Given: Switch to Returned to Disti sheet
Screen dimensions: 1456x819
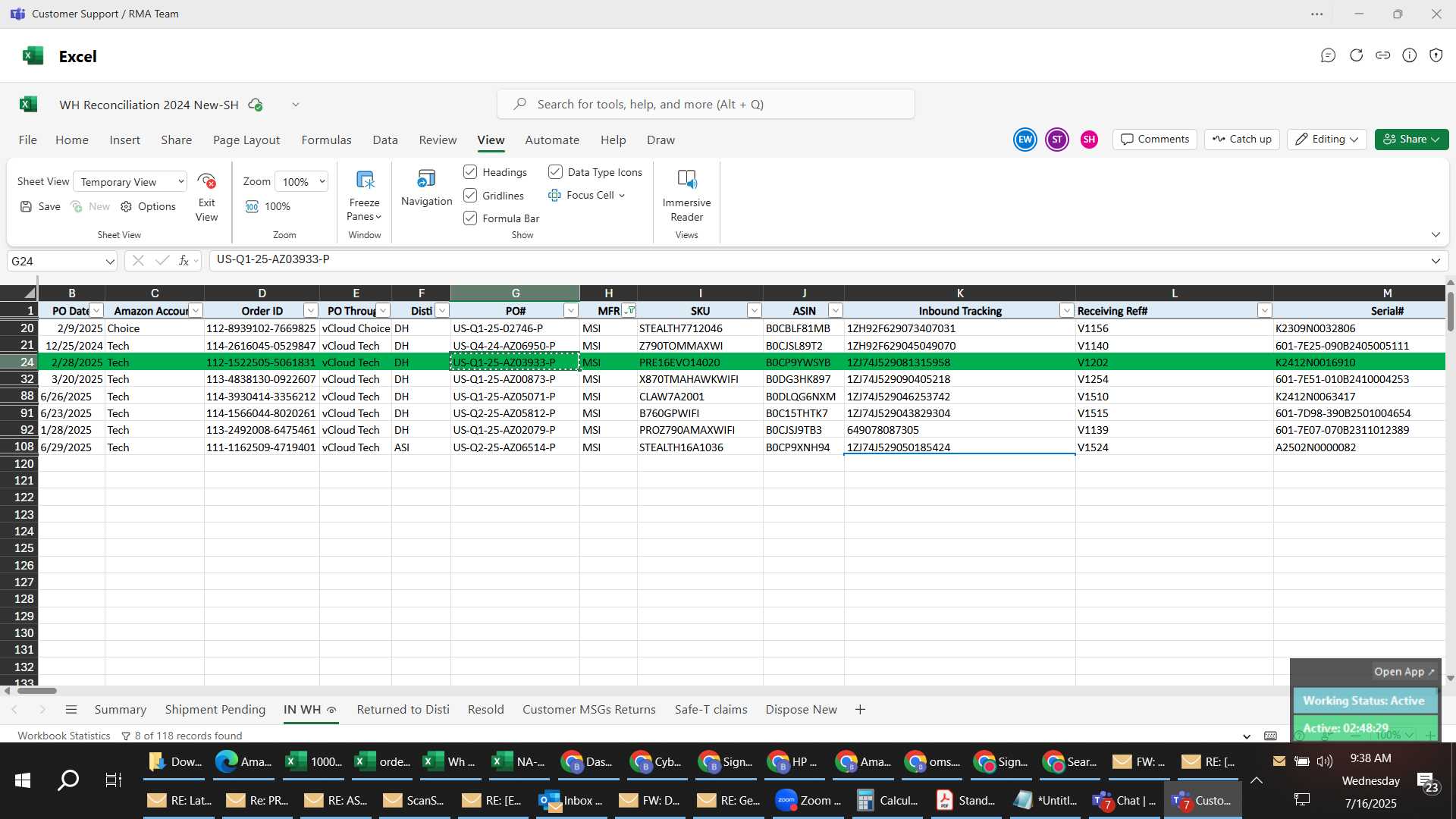Looking at the screenshot, I should (x=403, y=710).
